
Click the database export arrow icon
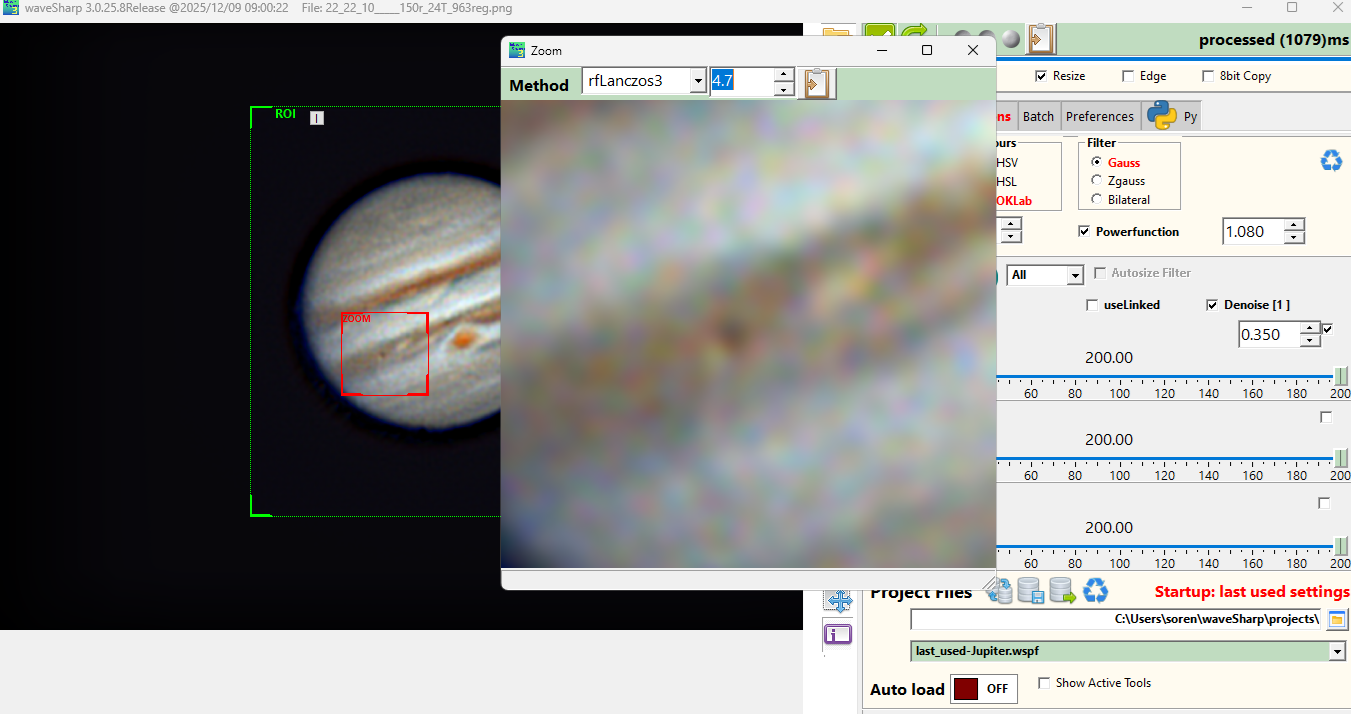point(1062,592)
